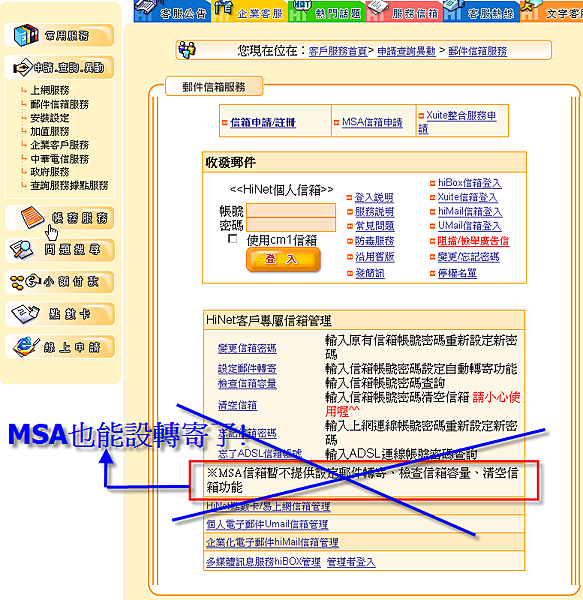The width and height of the screenshot is (583, 600).
Task: Click the IE icon for 線上申請
Action: (x=26, y=347)
